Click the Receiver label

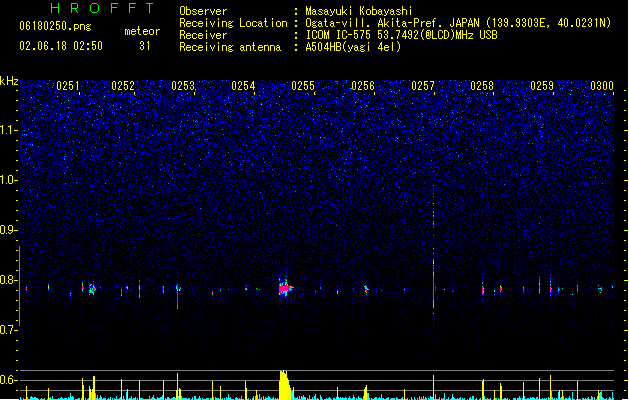pos(203,35)
